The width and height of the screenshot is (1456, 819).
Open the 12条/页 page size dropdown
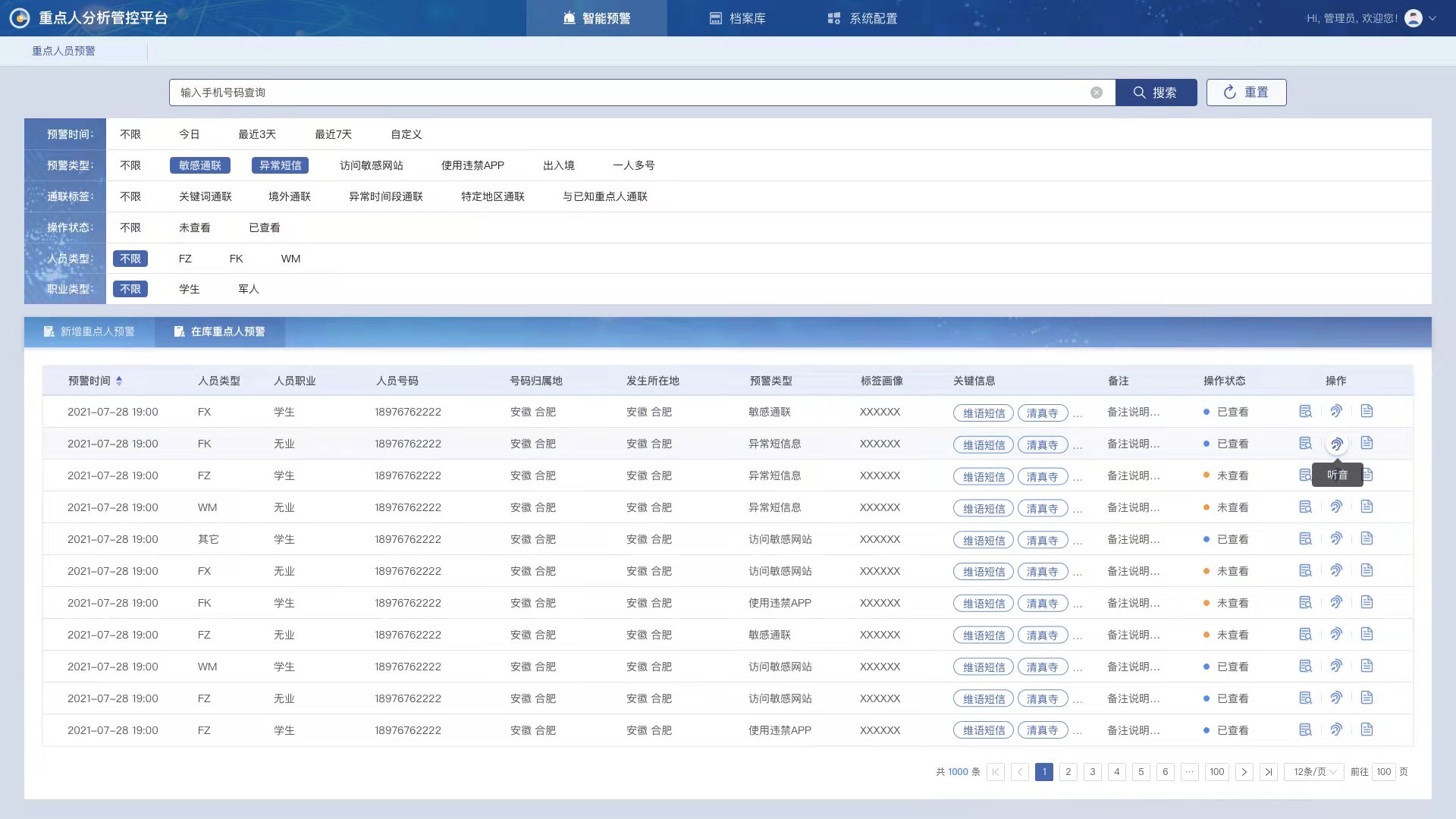[x=1314, y=772]
